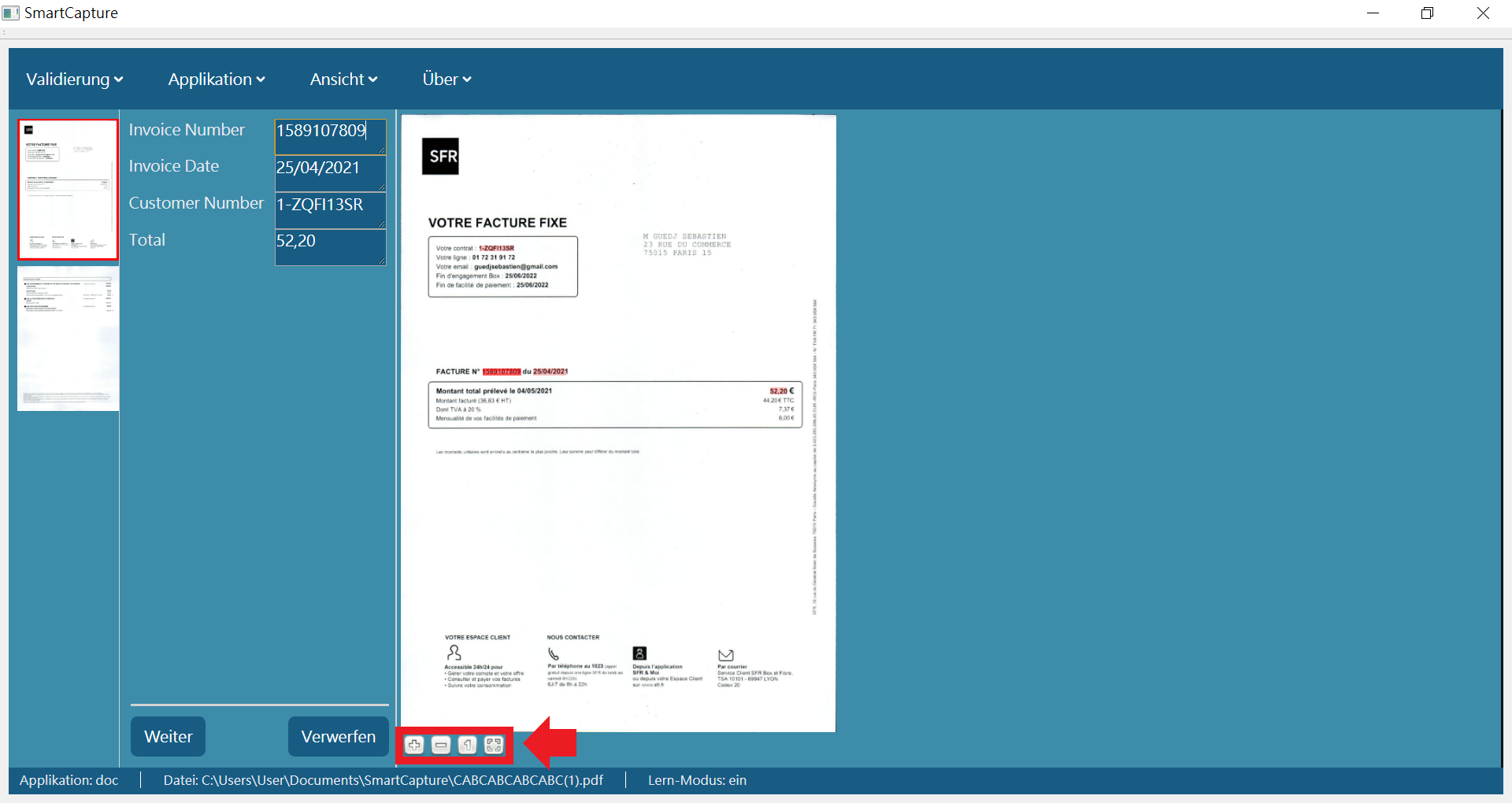Fit the document page to view

tap(494, 745)
